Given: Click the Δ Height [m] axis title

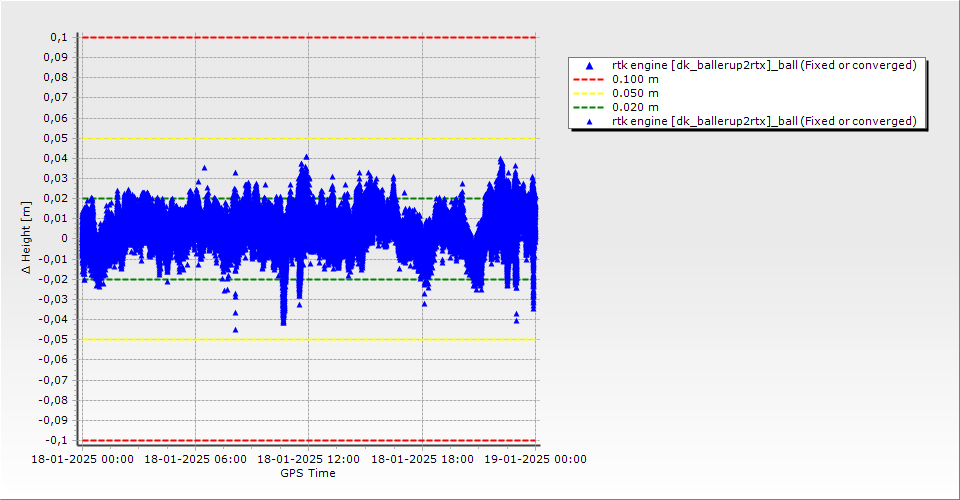Looking at the screenshot, I should [27, 238].
